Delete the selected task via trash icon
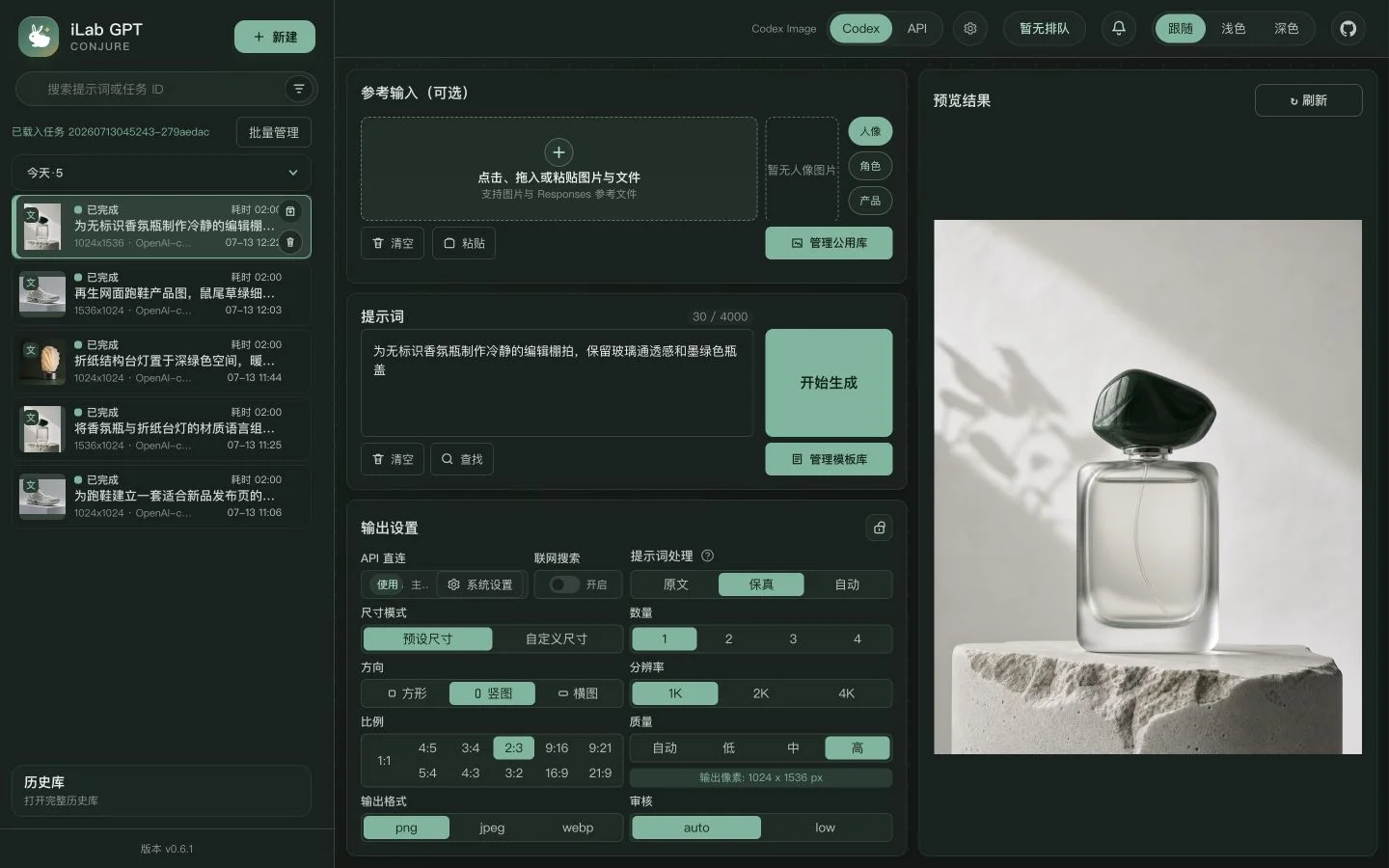The width and height of the screenshot is (1389, 868). (290, 242)
